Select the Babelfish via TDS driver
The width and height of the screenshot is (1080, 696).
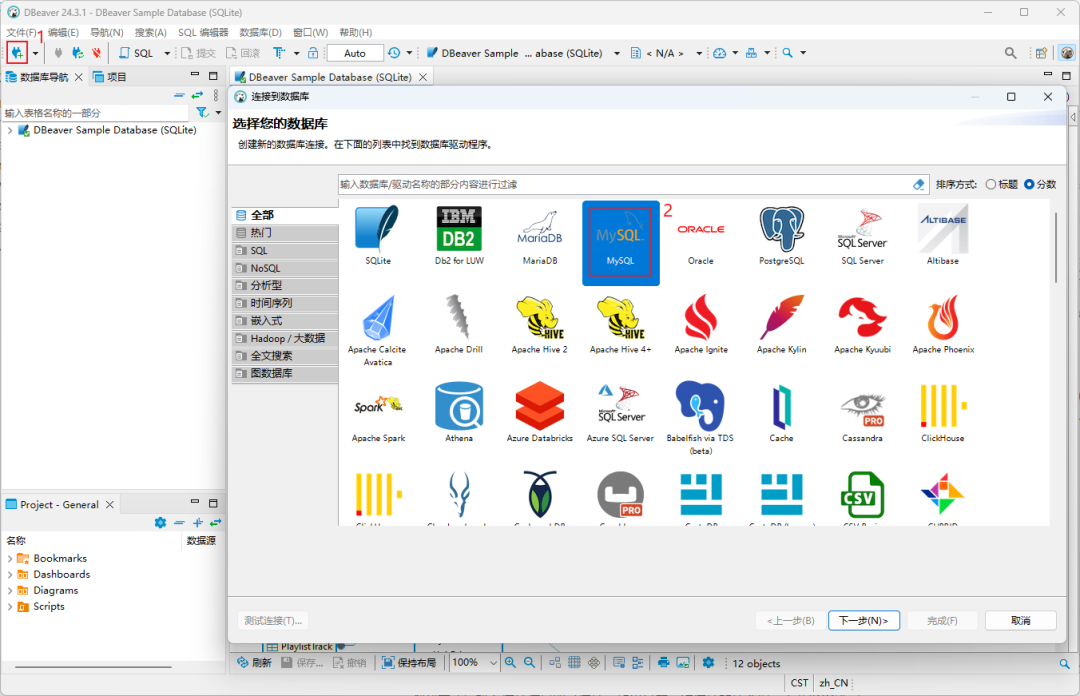pyautogui.click(x=700, y=418)
